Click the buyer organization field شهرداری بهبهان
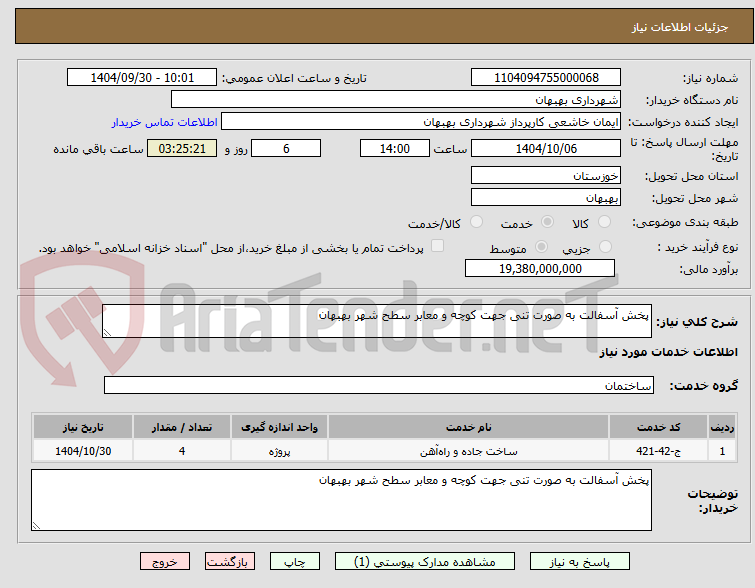 click(396, 100)
